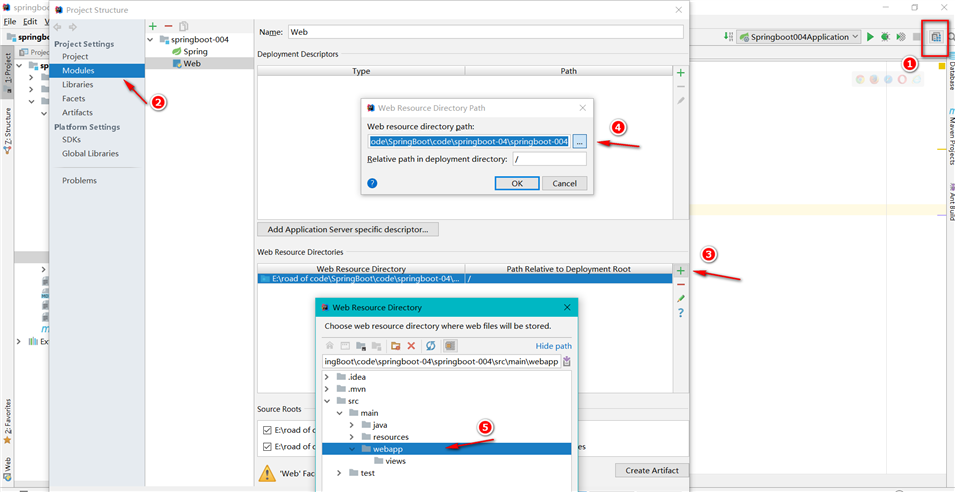Open the Maven Projects tool window
The width and height of the screenshot is (955, 492).
pos(950,138)
